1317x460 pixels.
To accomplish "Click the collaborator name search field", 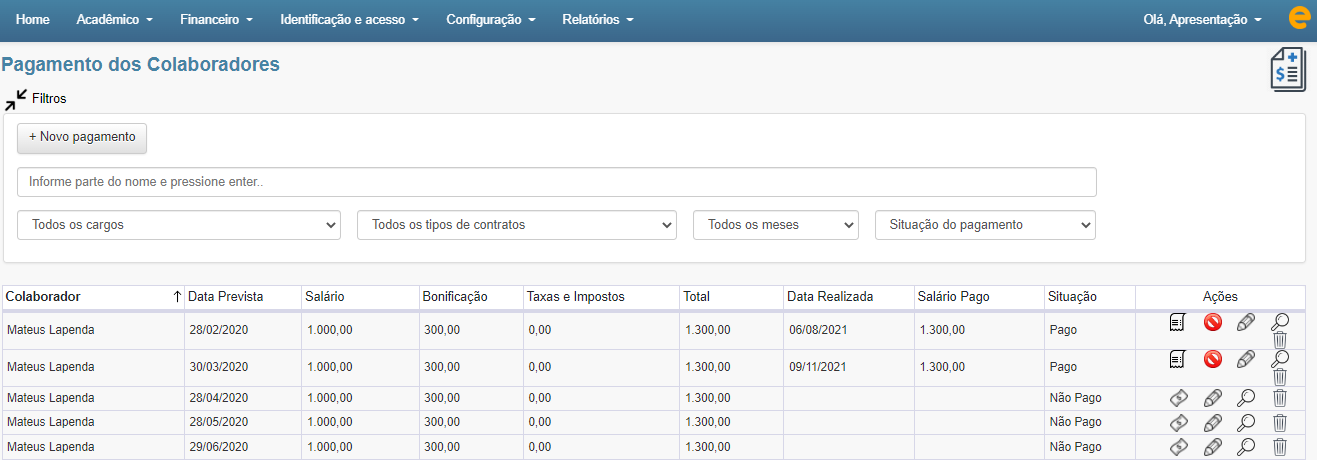I will (x=556, y=182).
